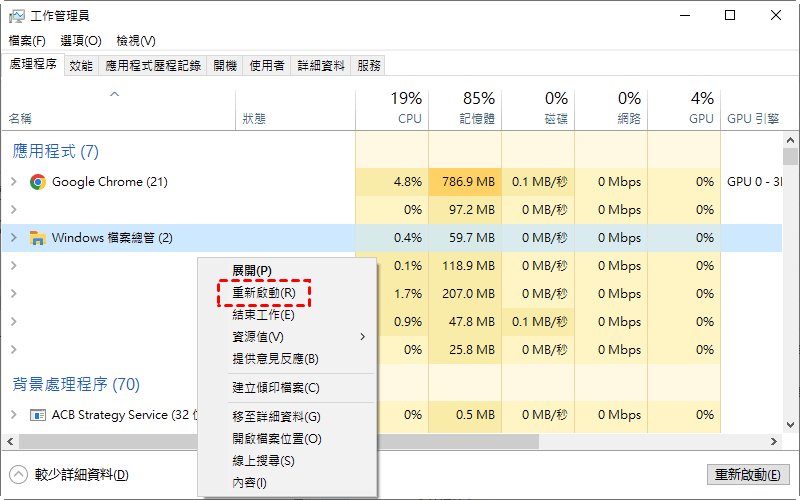
Task: Sort by the 磁碟 column header
Action: click(x=538, y=109)
